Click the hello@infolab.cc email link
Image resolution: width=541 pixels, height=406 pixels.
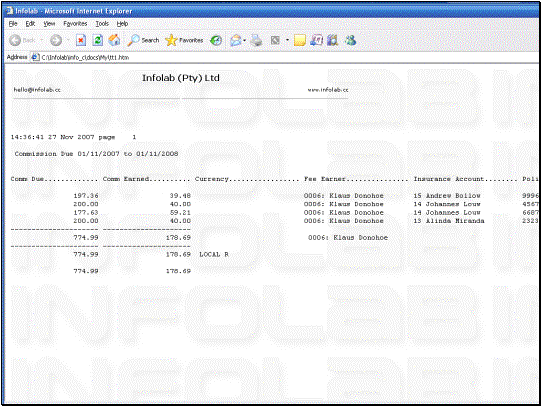coord(37,90)
